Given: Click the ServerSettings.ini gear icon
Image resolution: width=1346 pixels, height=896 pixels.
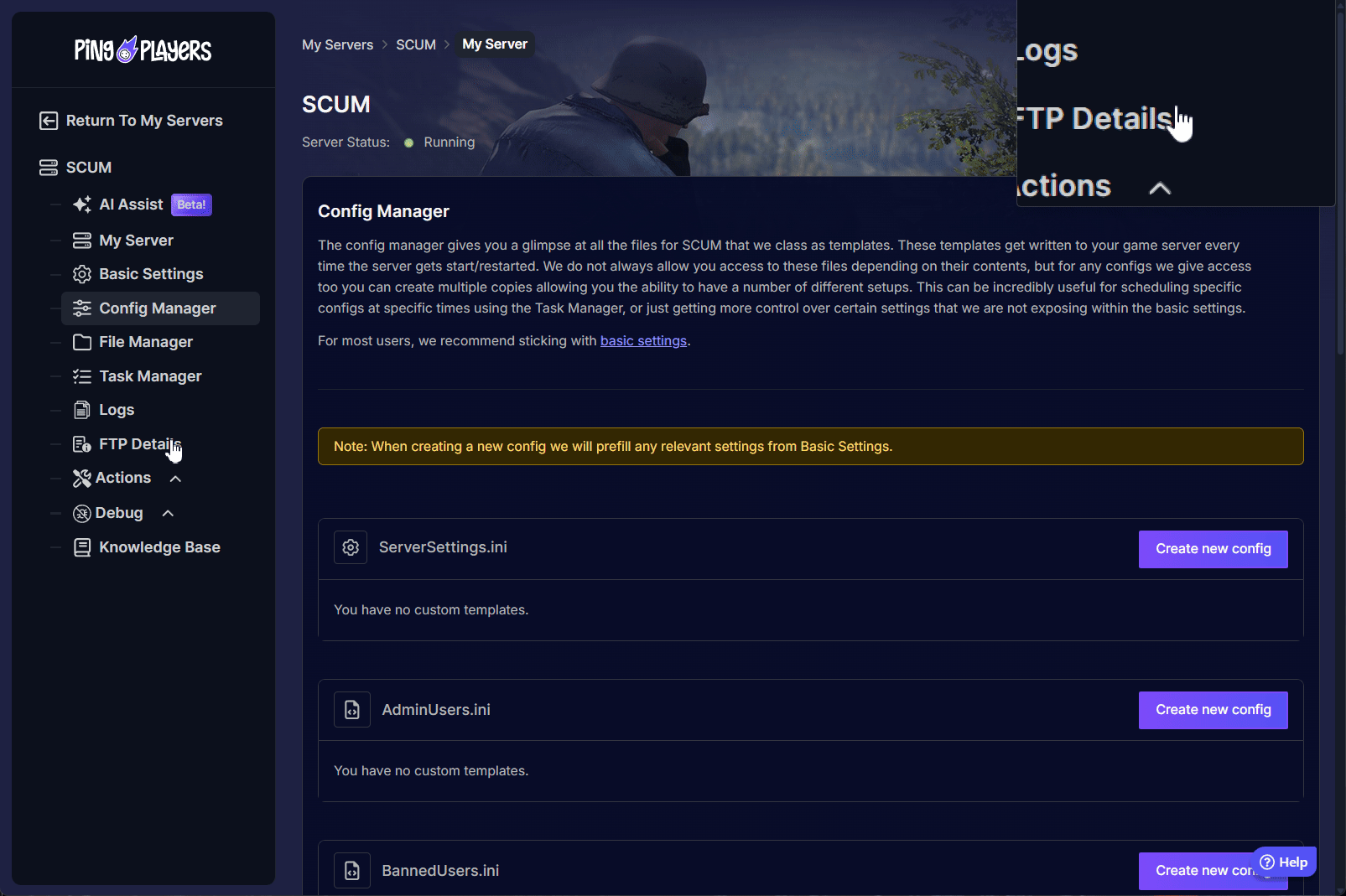Looking at the screenshot, I should coord(351,547).
